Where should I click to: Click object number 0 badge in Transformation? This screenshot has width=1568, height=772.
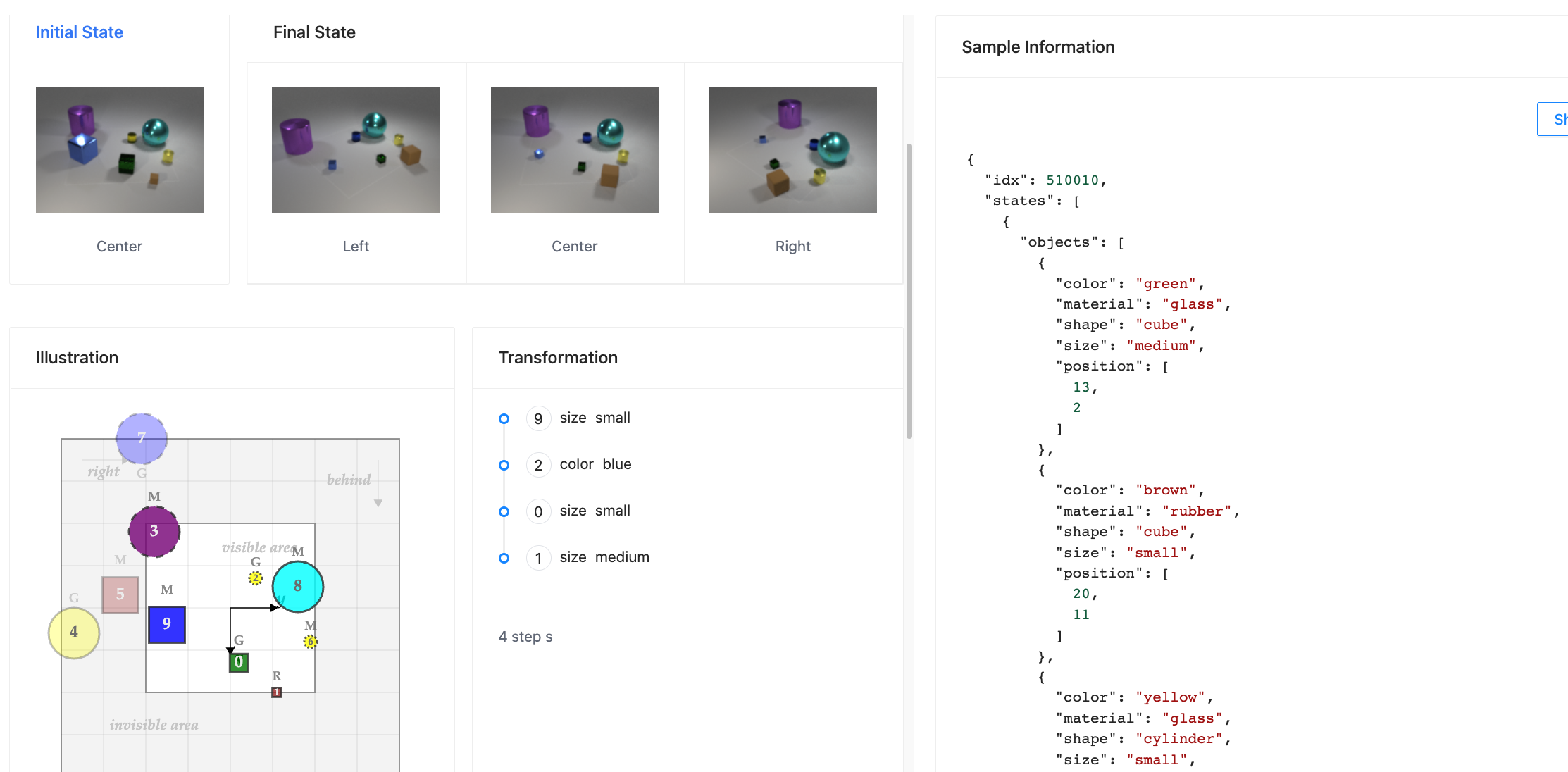[538, 511]
